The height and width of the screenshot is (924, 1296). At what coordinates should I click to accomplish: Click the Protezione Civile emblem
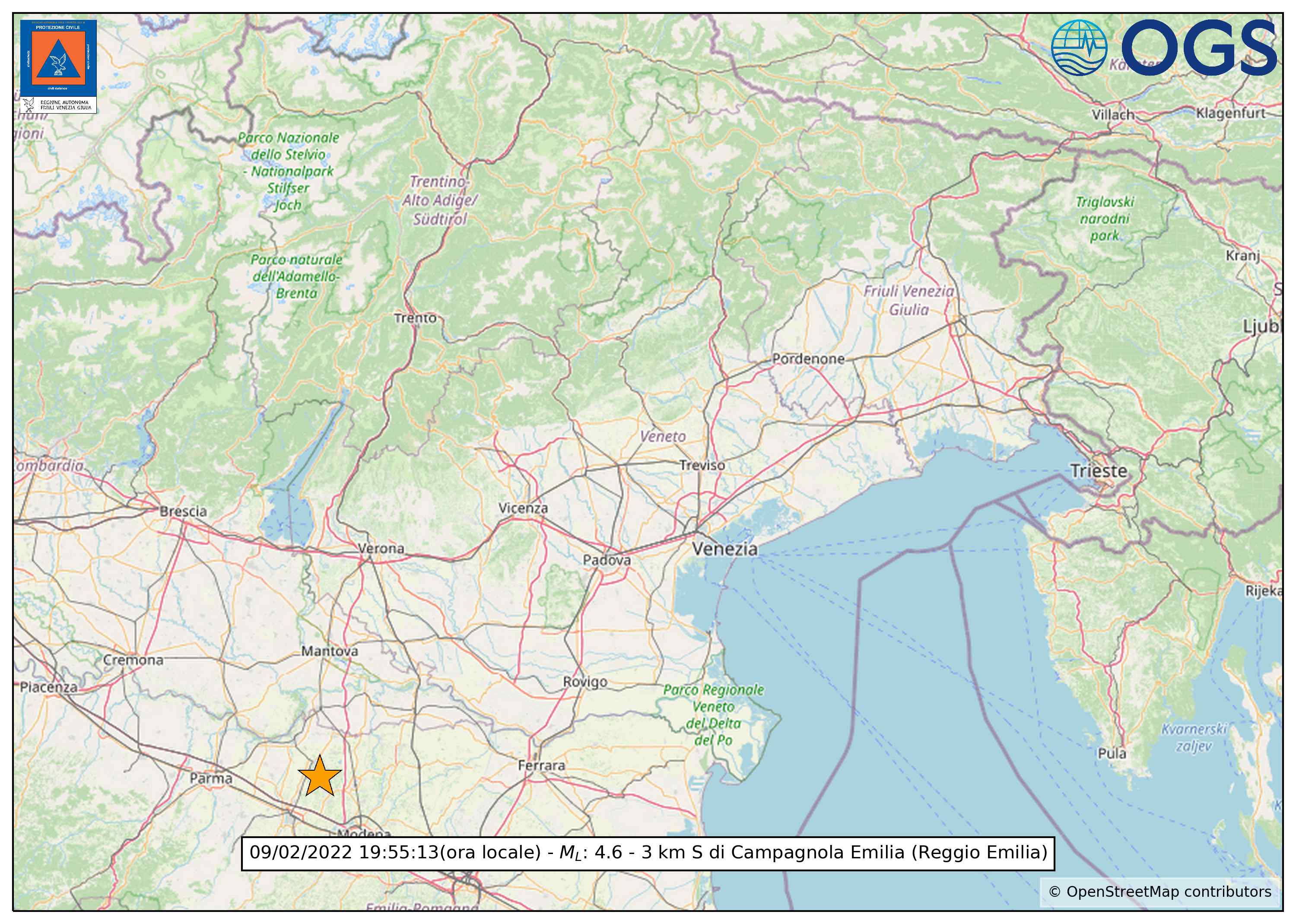pos(58,58)
